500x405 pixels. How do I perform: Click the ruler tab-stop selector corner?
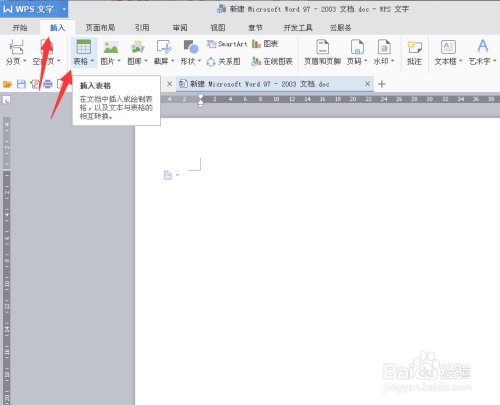point(6,100)
